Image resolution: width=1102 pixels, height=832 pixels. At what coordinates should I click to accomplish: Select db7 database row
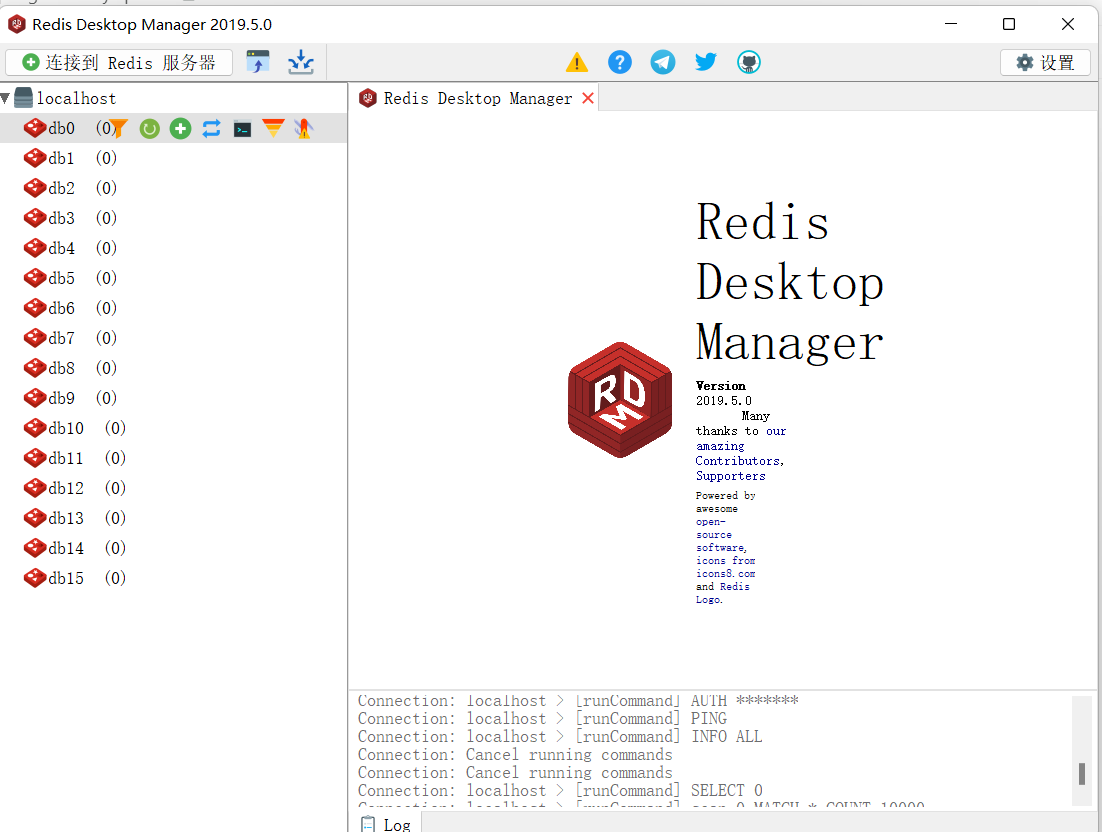click(173, 338)
